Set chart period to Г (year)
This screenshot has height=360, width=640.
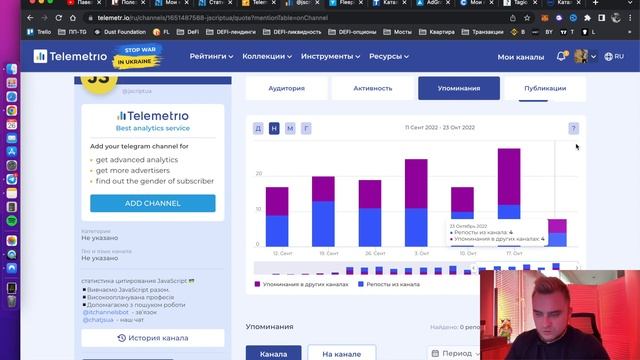click(x=306, y=129)
